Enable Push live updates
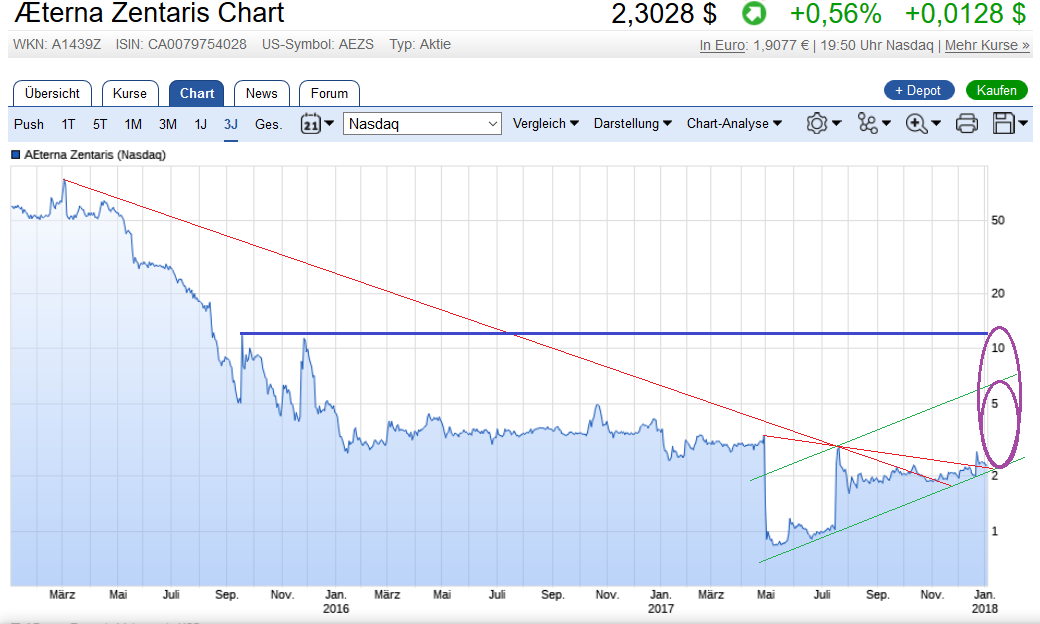Image resolution: width=1040 pixels, height=624 pixels. click(x=29, y=124)
